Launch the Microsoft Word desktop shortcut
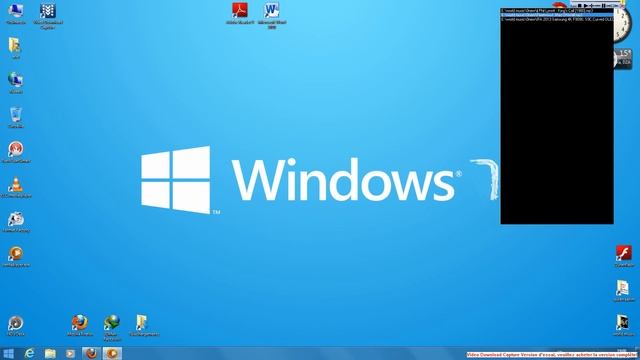 tap(272, 16)
